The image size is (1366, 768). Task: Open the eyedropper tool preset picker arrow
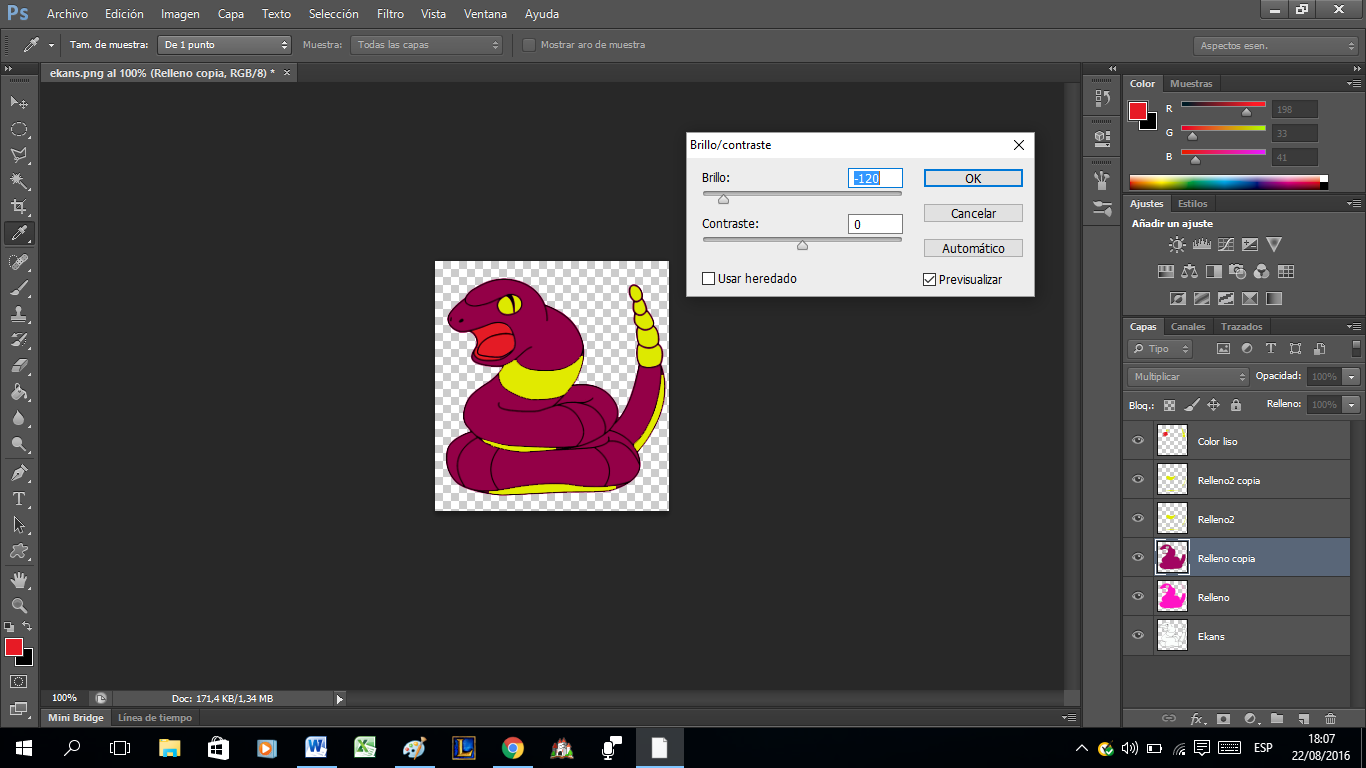click(x=51, y=45)
